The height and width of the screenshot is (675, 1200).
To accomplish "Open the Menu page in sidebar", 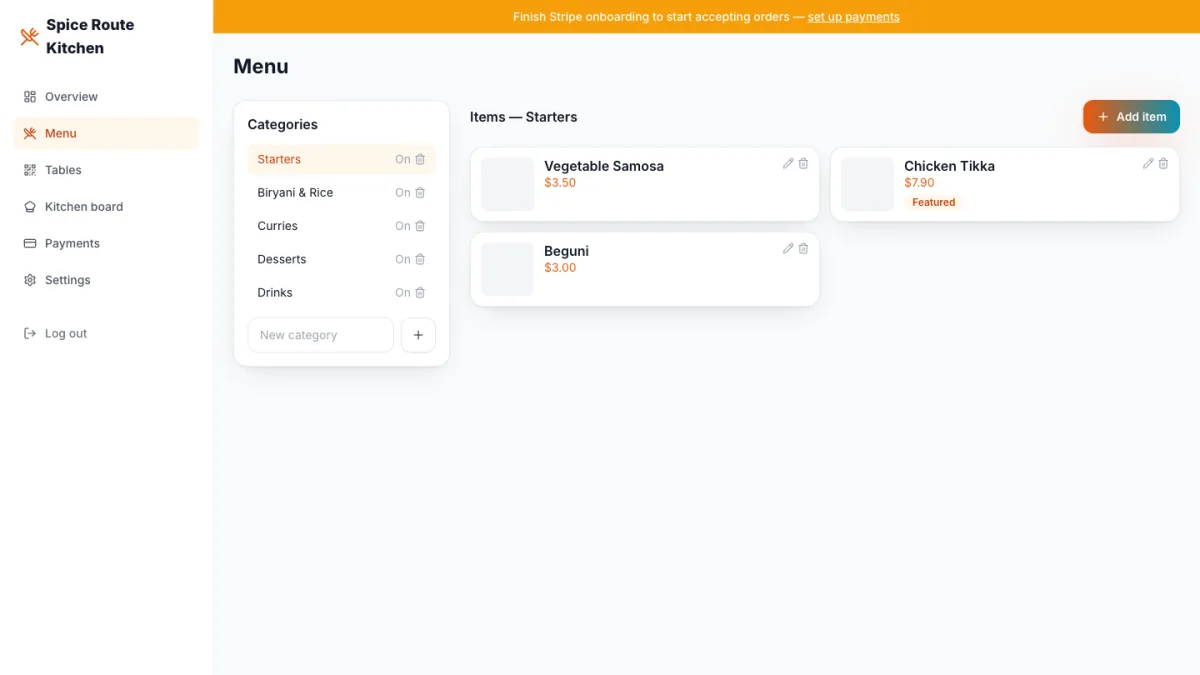I will pos(106,133).
